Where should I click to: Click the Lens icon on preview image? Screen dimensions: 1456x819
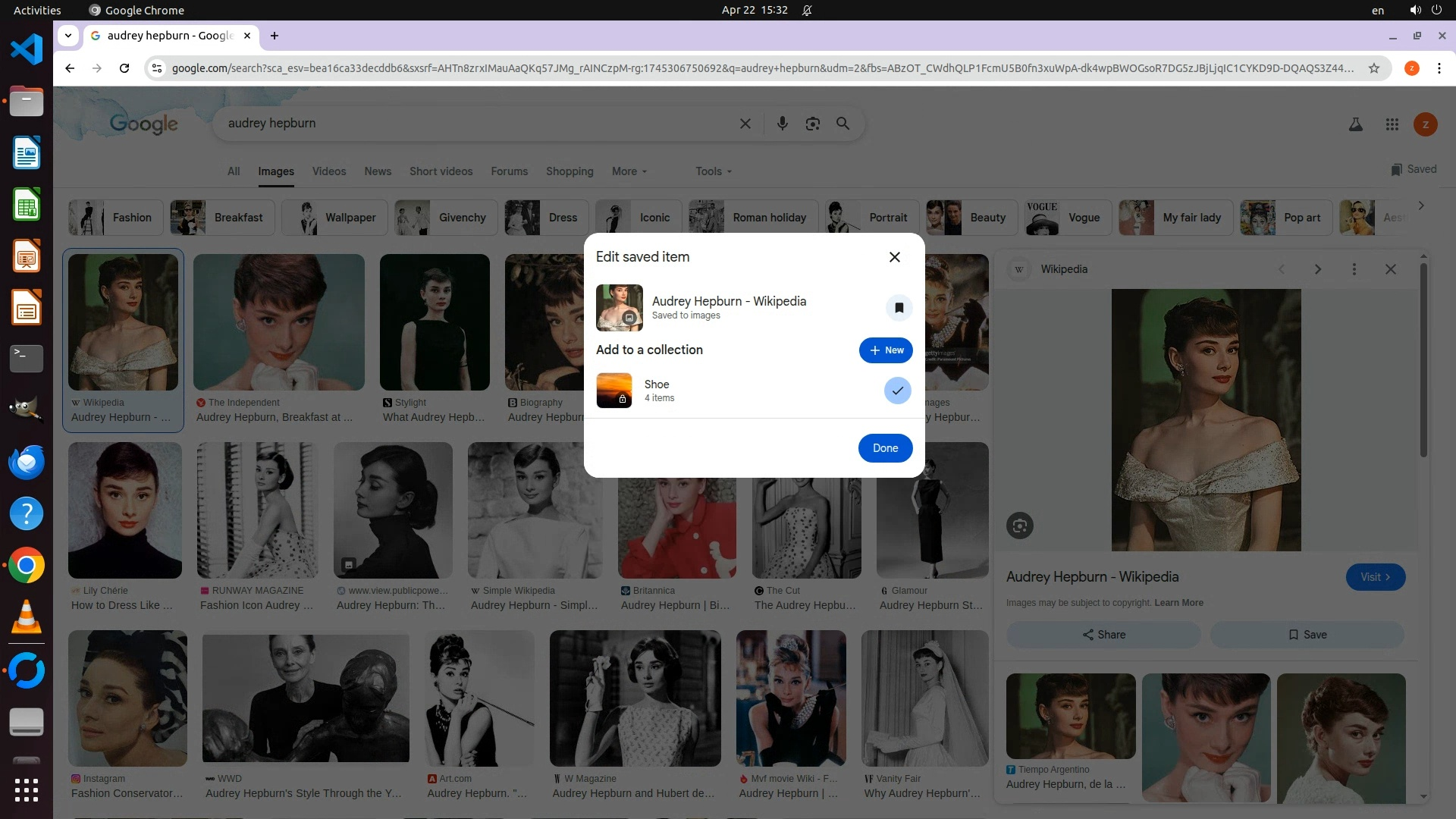[x=1019, y=526]
